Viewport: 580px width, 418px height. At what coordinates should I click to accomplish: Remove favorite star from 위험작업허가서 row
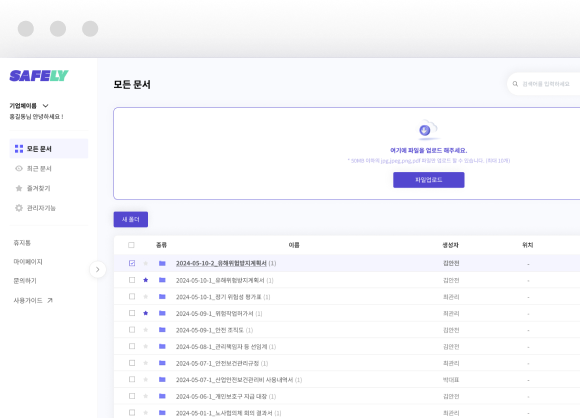[x=146, y=313]
